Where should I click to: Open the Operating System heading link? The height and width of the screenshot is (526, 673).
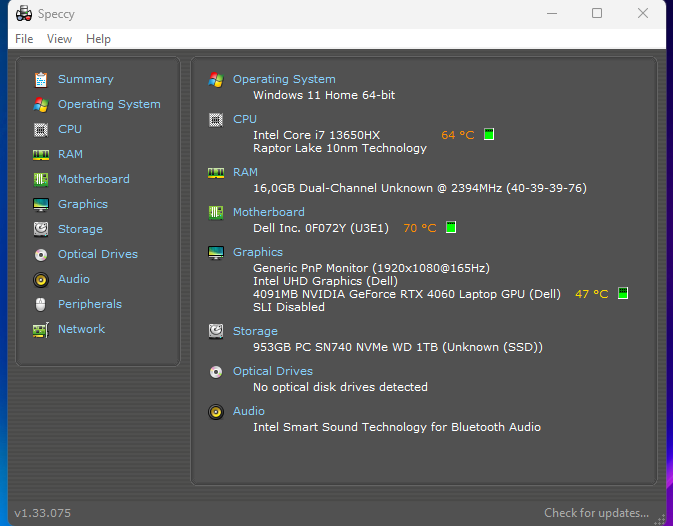[284, 79]
